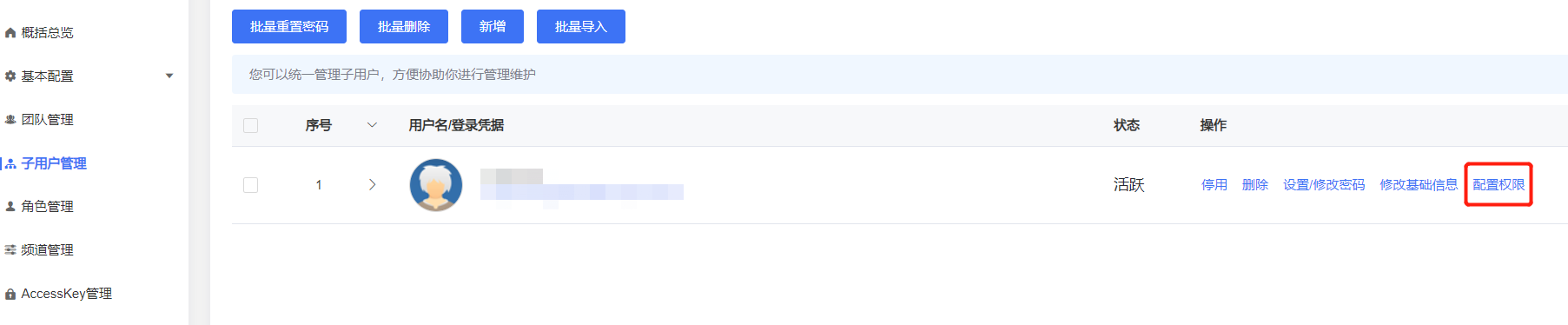Image resolution: width=1568 pixels, height=325 pixels.
Task: Click the home icon beside 概括总览
Action: (x=10, y=33)
